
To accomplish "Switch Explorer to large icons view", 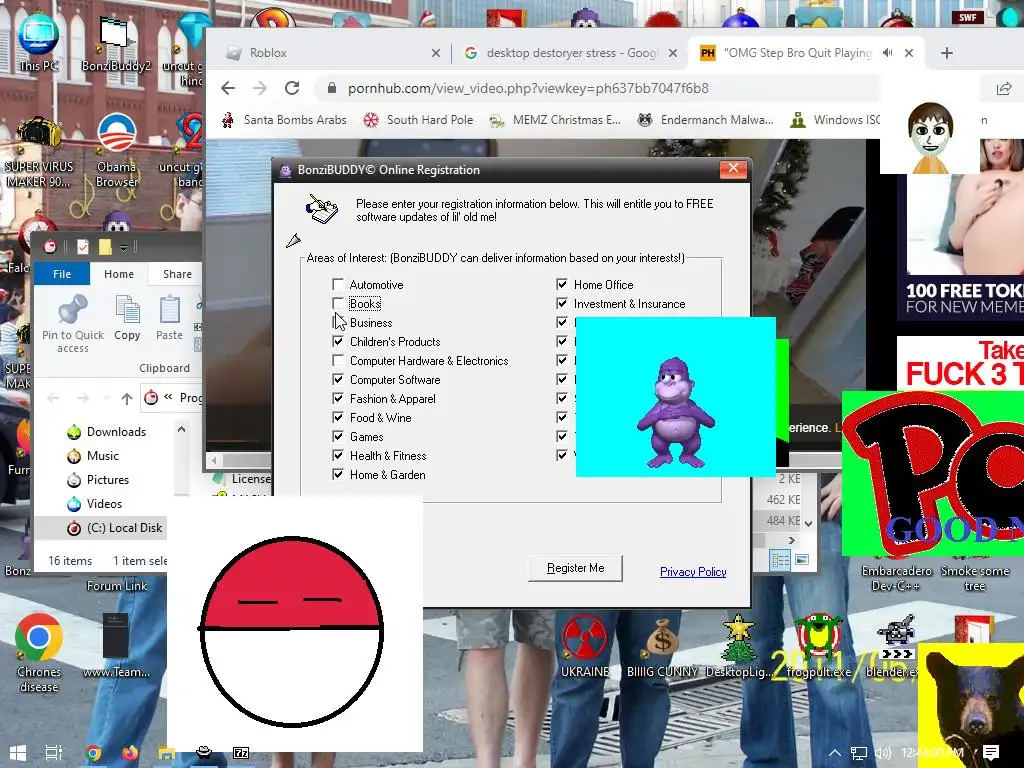I will (x=802, y=560).
